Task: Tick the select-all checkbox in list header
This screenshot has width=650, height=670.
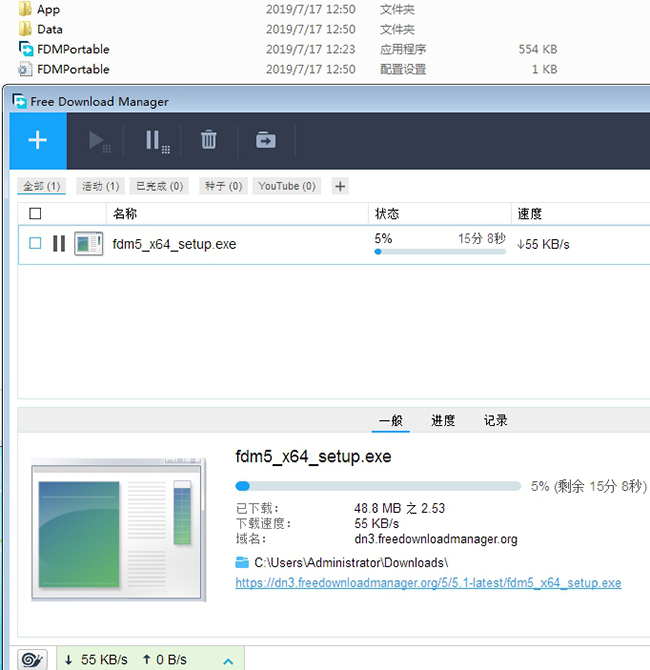Action: coord(35,213)
